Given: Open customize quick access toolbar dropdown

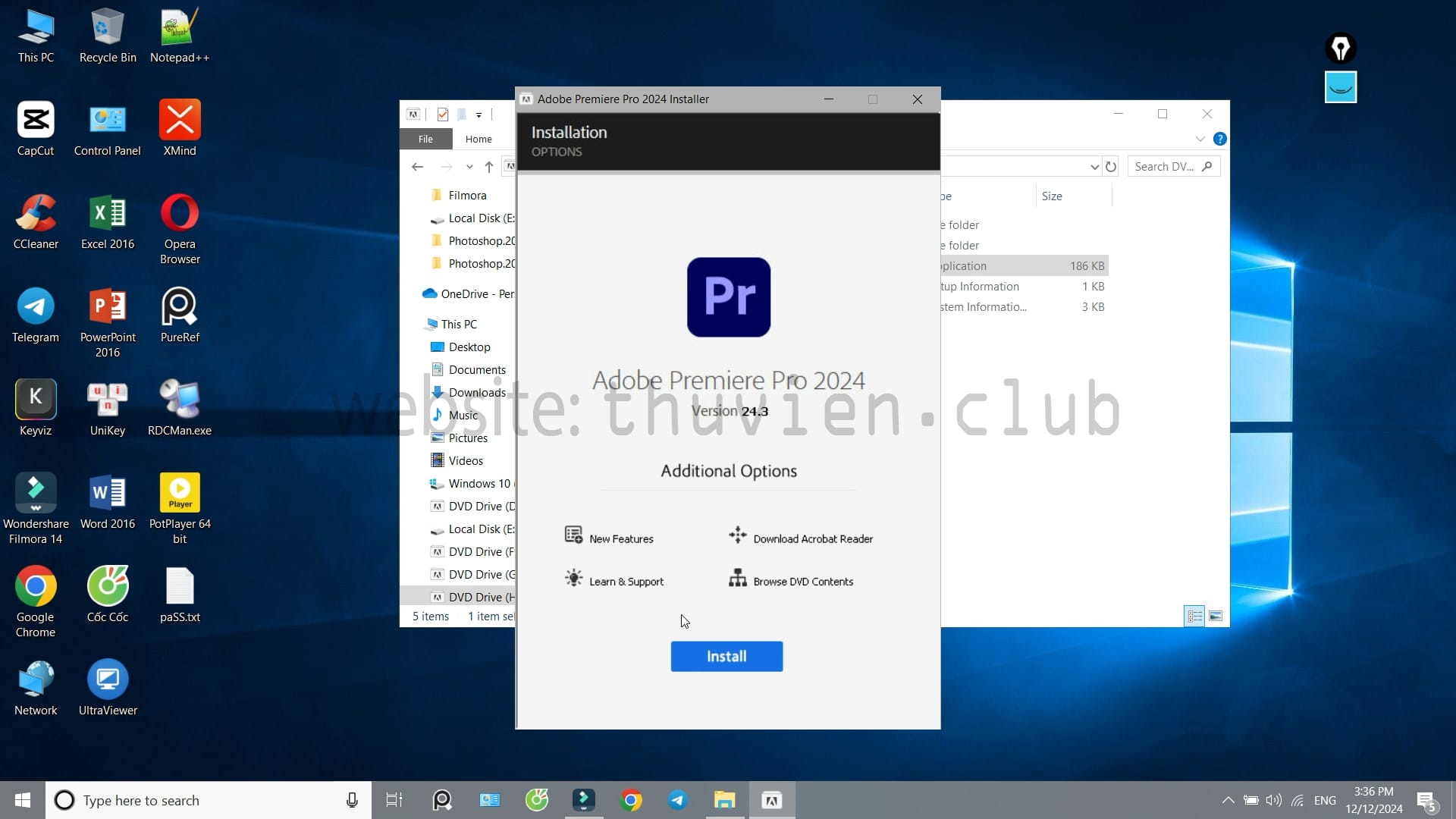Looking at the screenshot, I should click(x=479, y=115).
